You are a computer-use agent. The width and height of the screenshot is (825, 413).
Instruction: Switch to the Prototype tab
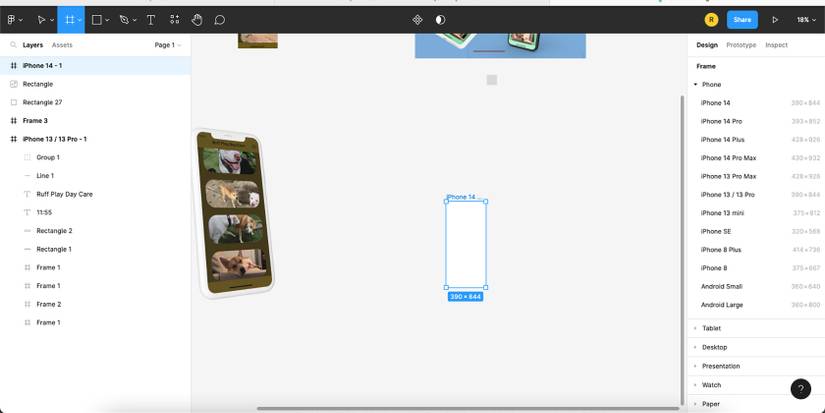tap(741, 45)
